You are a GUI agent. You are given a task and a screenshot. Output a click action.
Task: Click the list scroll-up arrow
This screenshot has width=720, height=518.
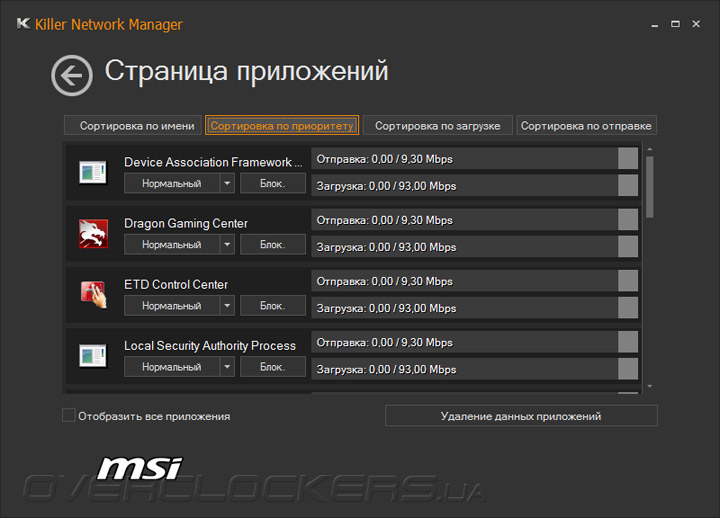649,150
